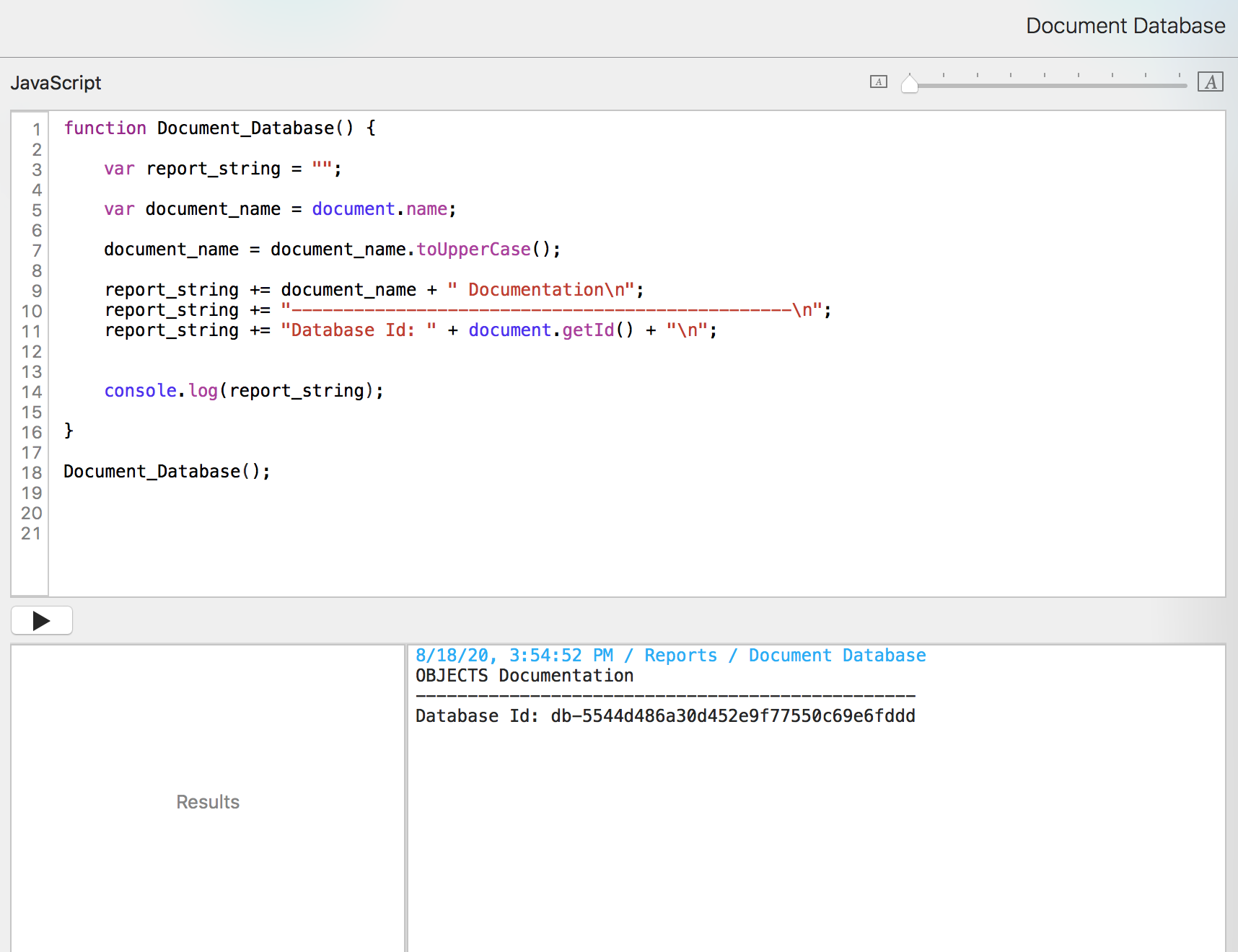Image resolution: width=1238 pixels, height=952 pixels.
Task: Click the JavaScript editor label
Action: click(x=56, y=83)
